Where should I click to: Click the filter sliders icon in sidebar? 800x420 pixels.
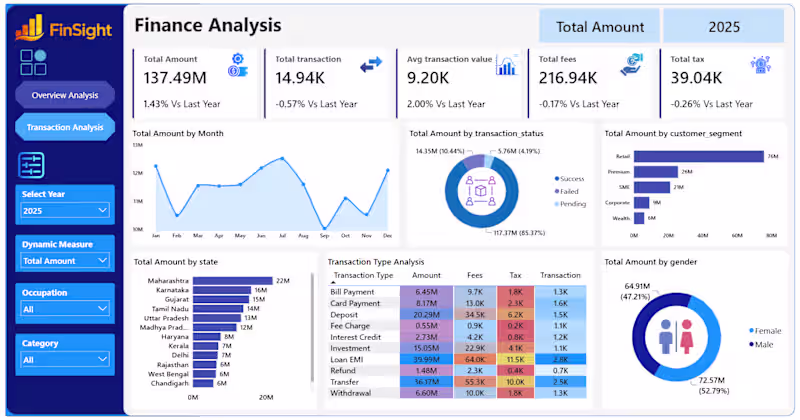click(31, 165)
